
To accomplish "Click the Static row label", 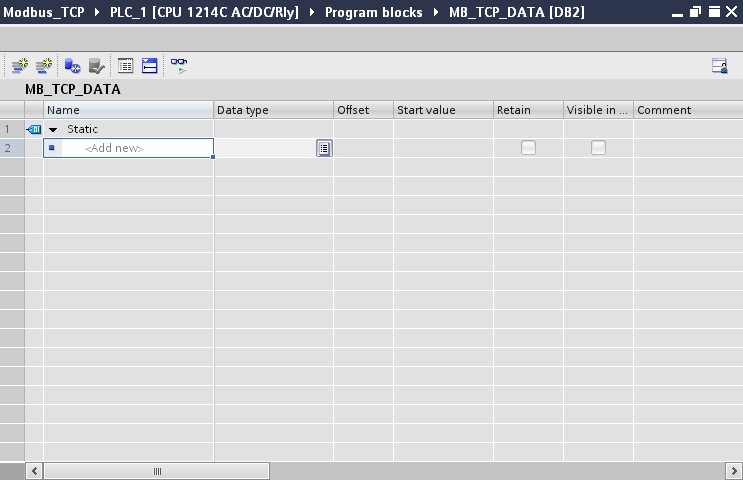I will tap(82, 129).
